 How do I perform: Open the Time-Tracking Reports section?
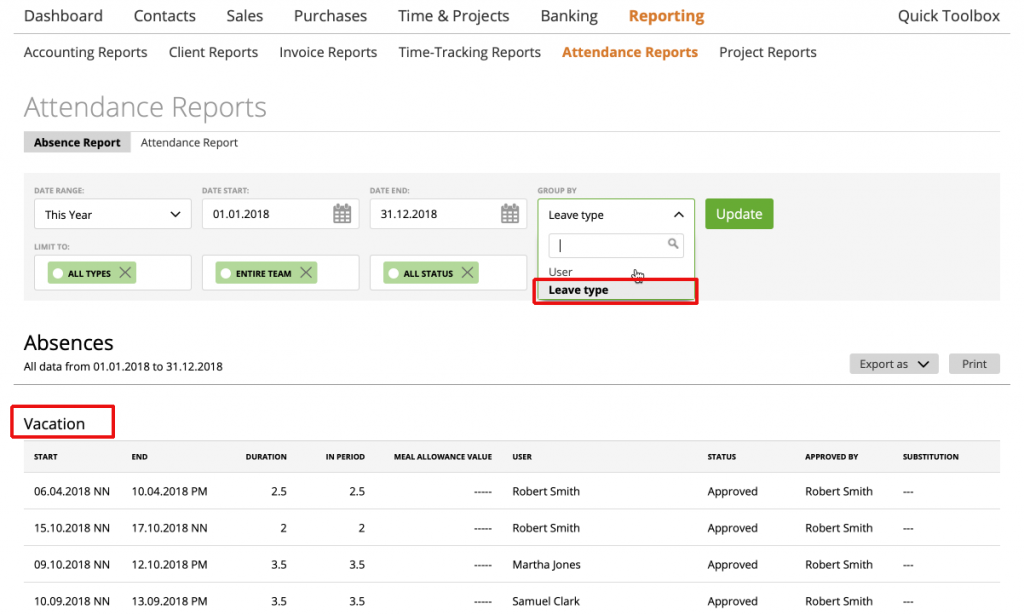pos(469,52)
